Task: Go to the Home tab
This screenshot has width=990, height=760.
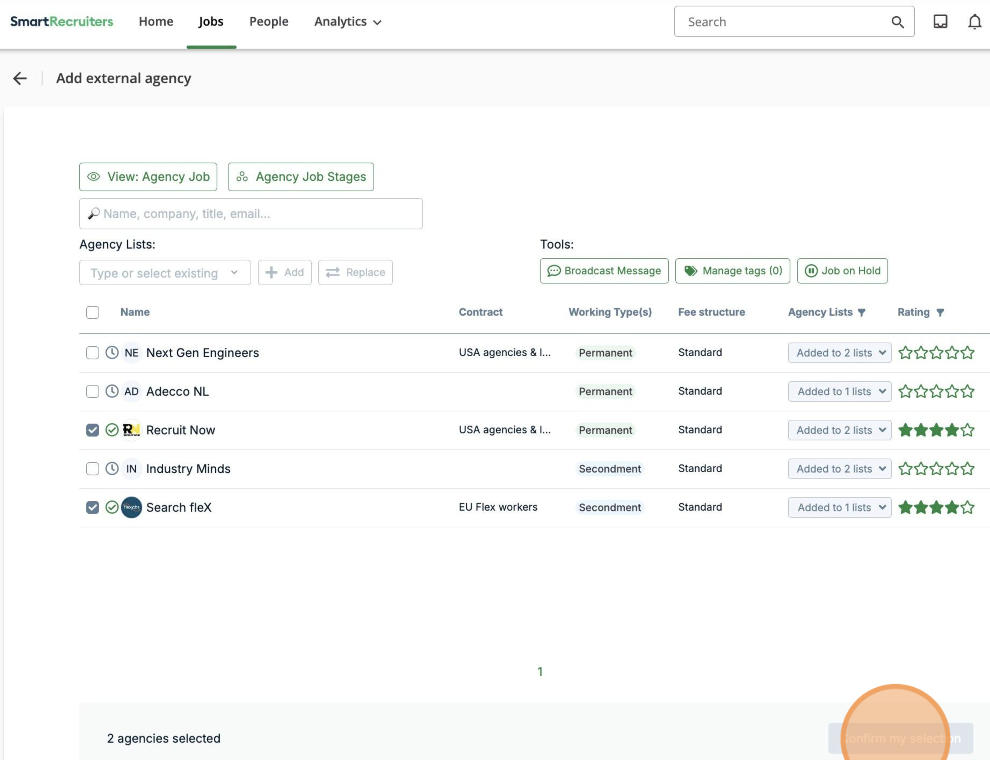Action: tap(156, 21)
